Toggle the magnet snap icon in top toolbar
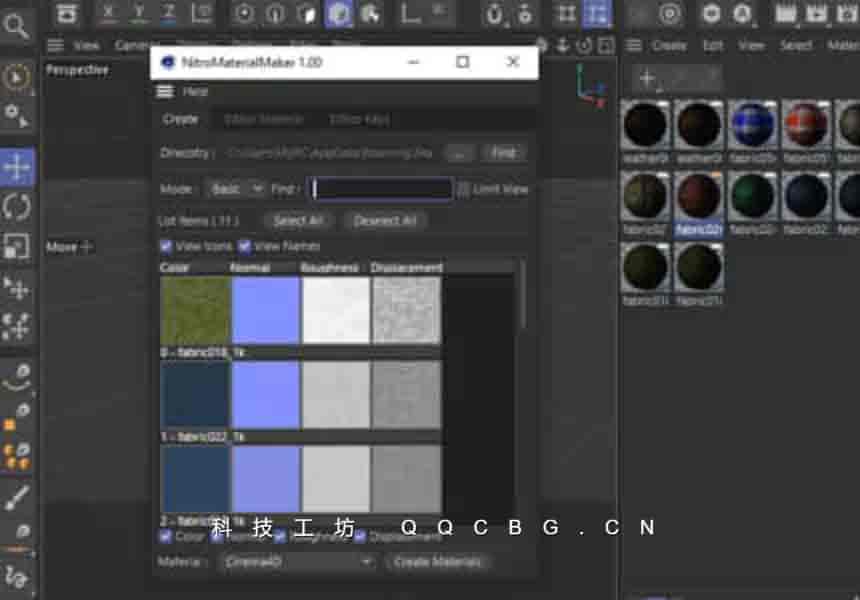The image size is (860, 600). click(x=494, y=14)
